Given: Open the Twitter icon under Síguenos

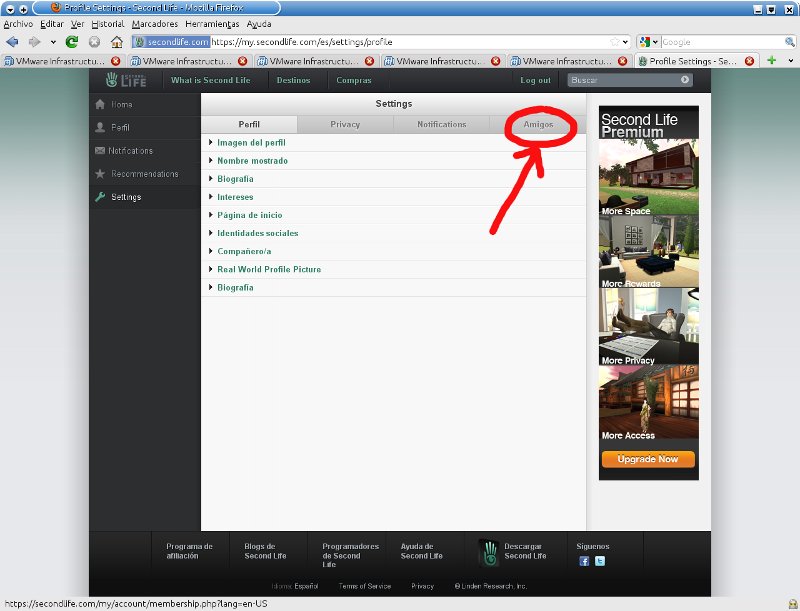Looking at the screenshot, I should 600,561.
